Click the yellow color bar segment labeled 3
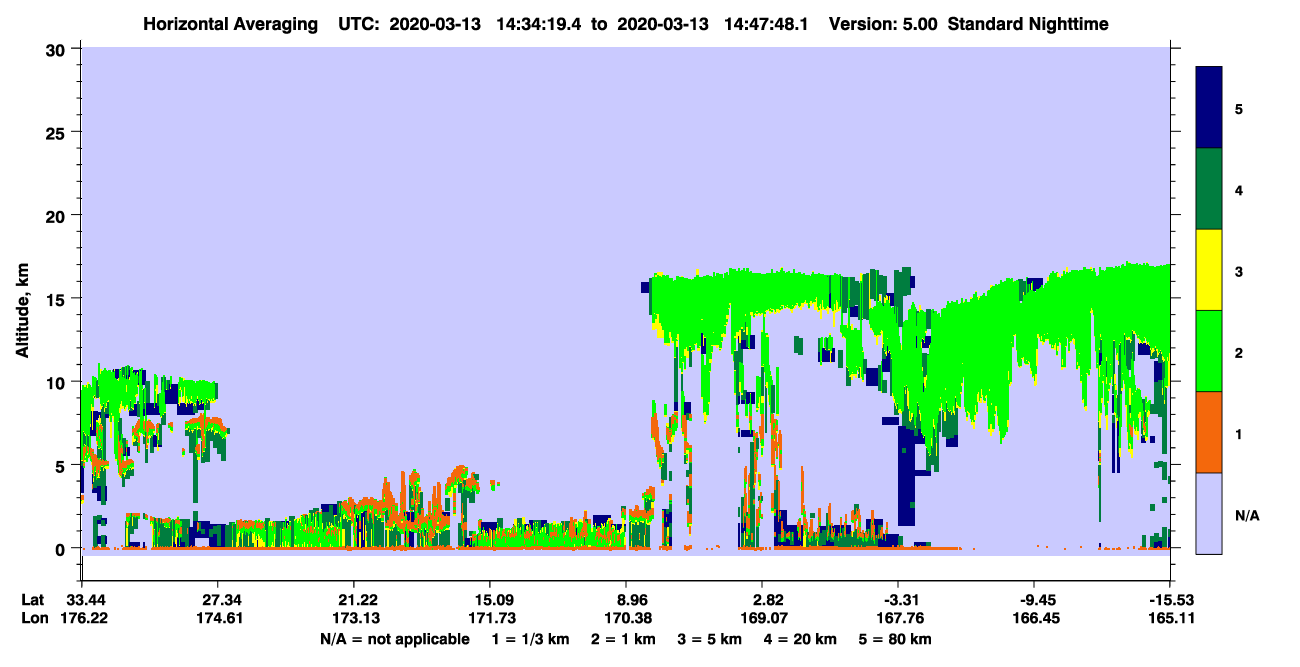Viewport: 1300px width, 667px height. click(x=1209, y=270)
